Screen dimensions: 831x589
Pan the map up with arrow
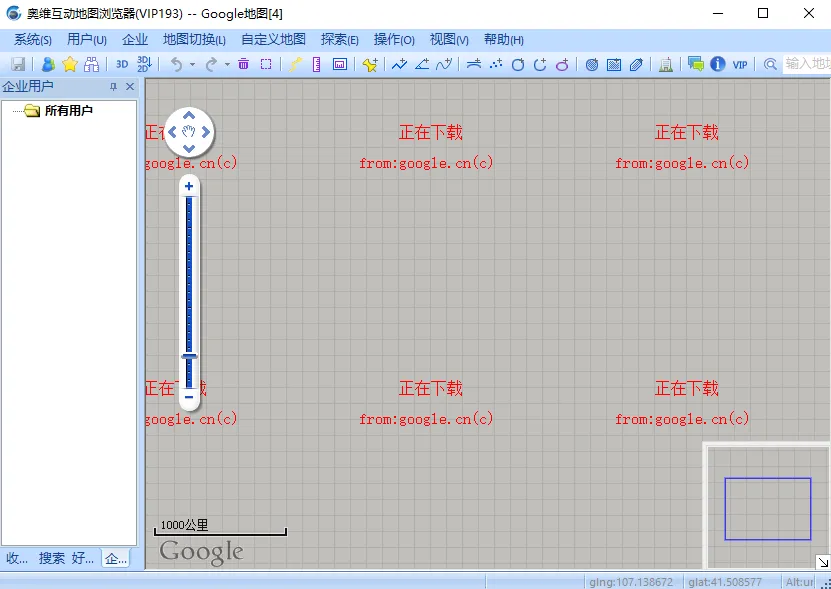[189, 115]
